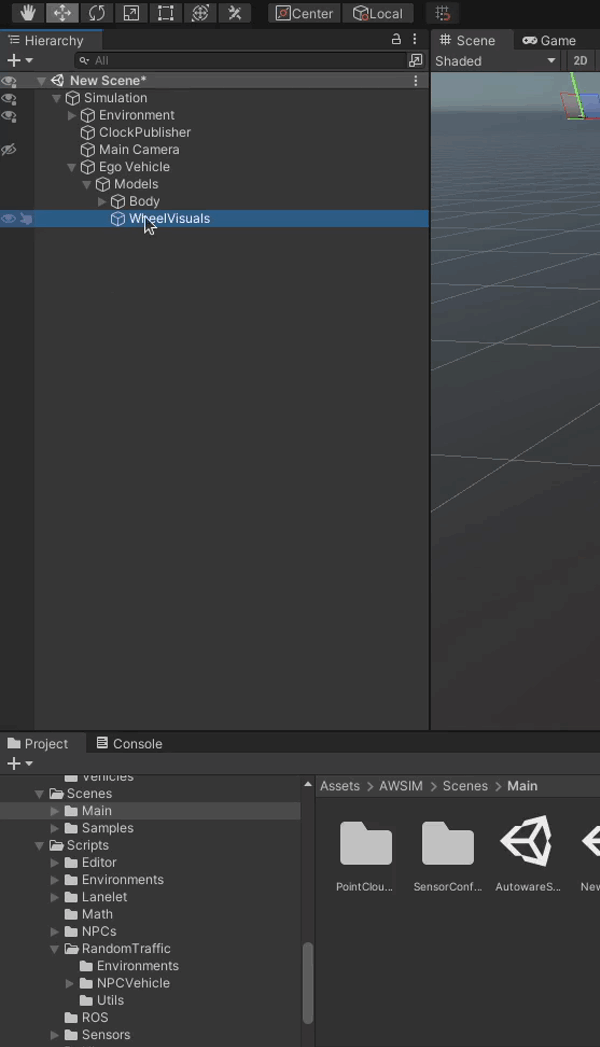The image size is (600, 1047).
Task: Toggle grid snapping icon
Action: [443, 13]
